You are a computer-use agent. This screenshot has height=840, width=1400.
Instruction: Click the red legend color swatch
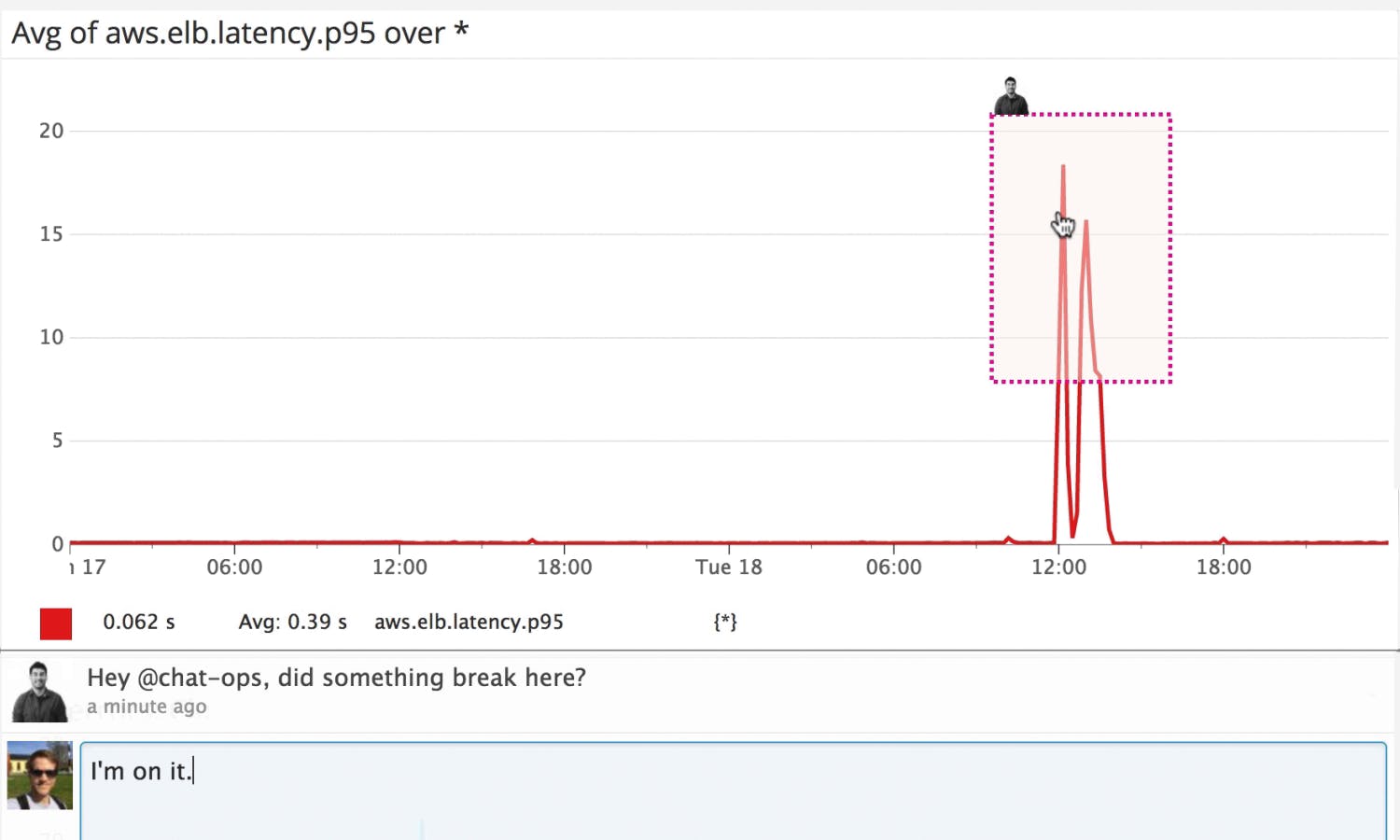(56, 623)
